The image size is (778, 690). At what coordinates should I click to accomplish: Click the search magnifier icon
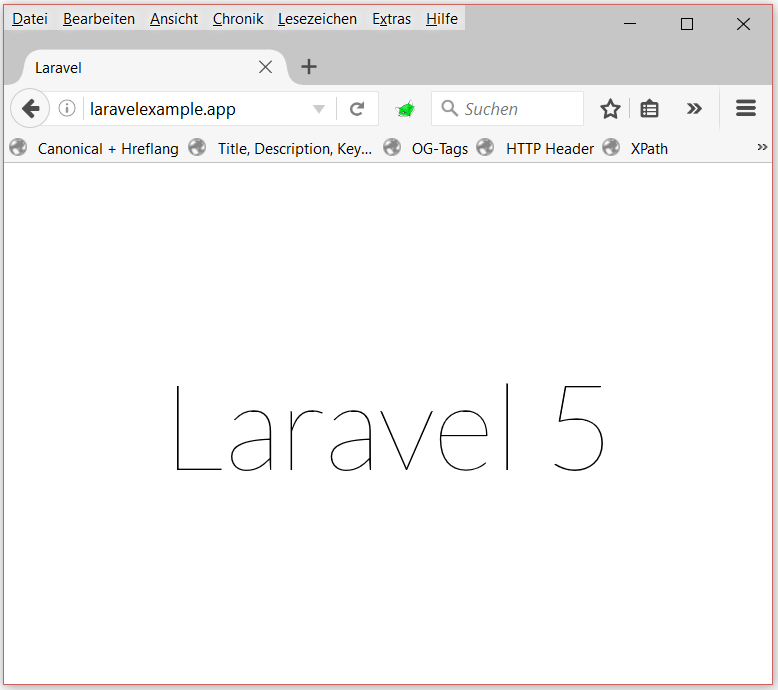(x=449, y=108)
